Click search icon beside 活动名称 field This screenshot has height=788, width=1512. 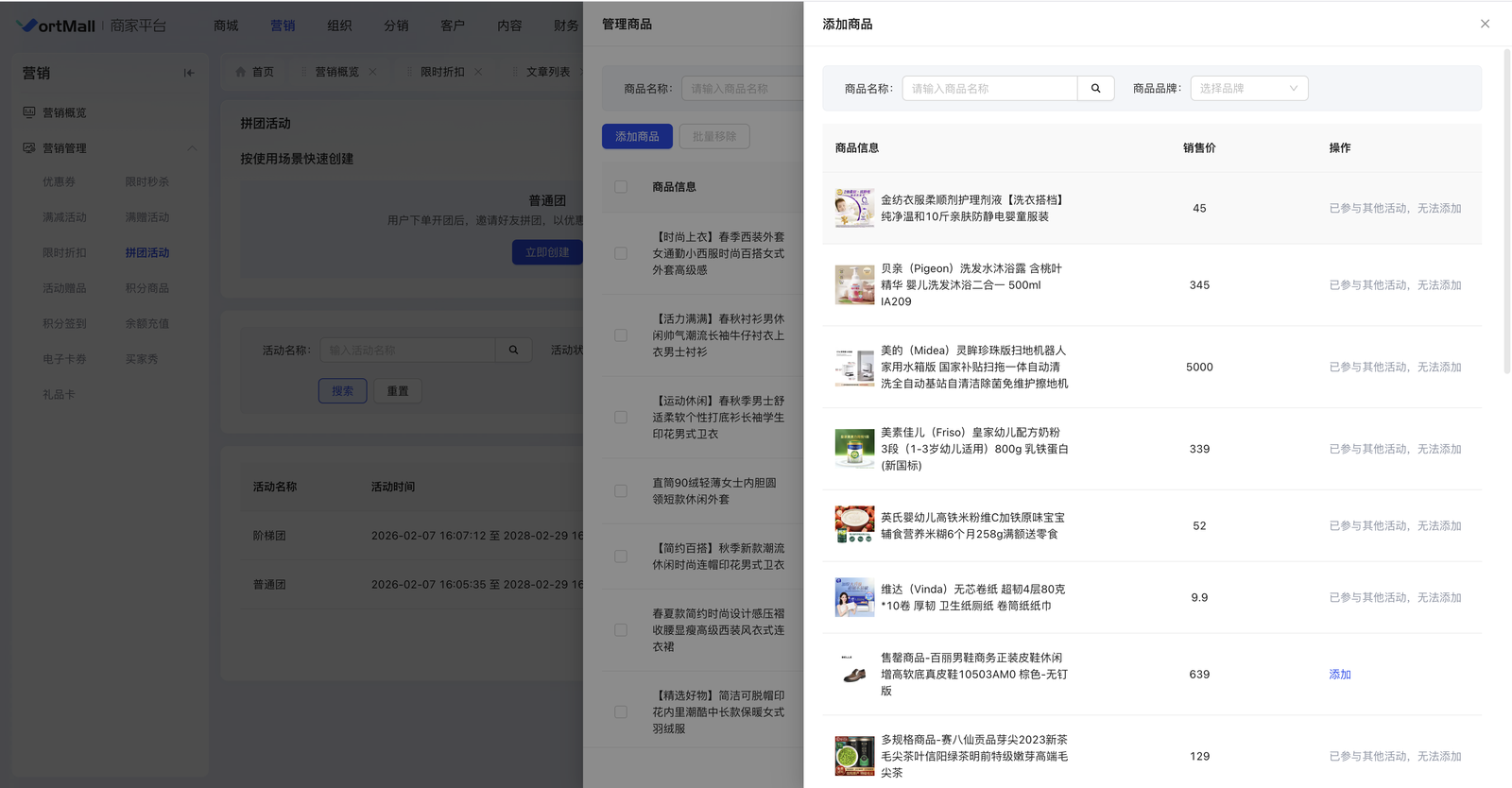[x=513, y=351]
